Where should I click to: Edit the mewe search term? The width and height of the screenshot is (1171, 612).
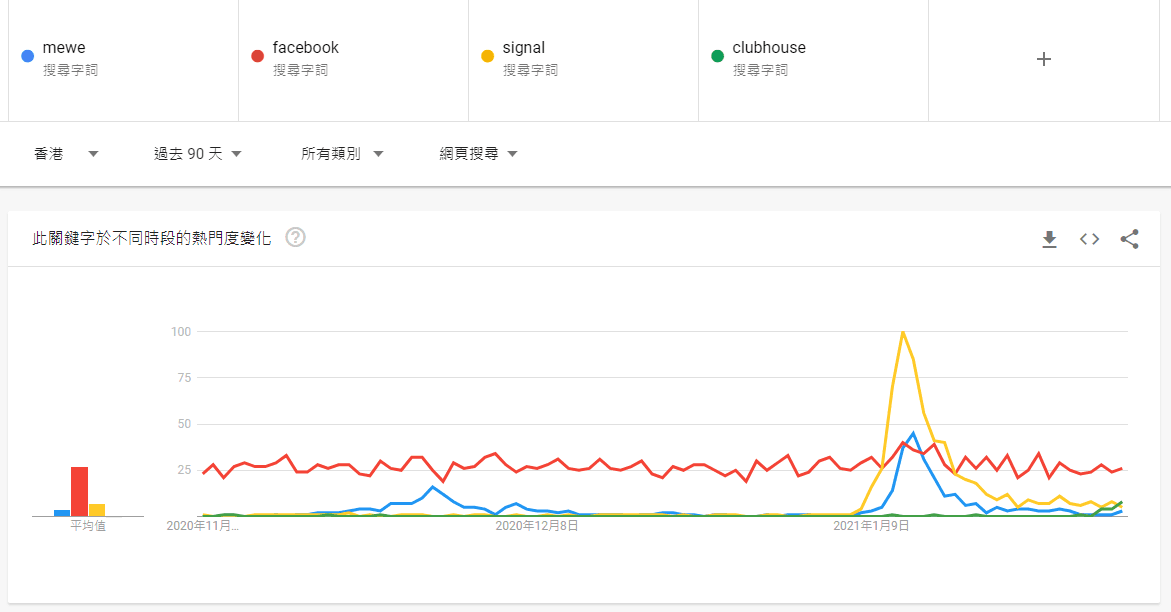point(64,48)
